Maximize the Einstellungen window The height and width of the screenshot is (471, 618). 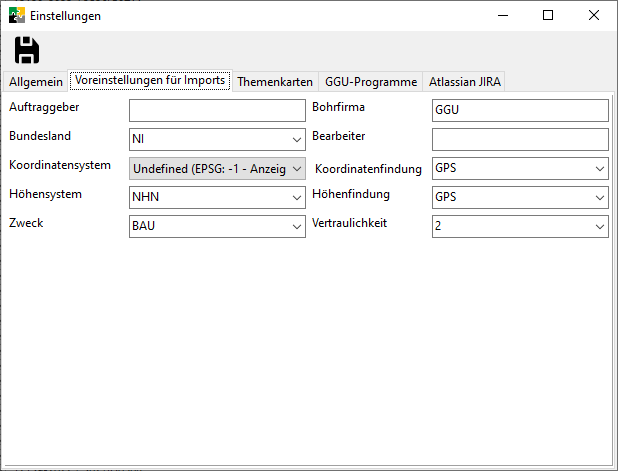click(x=548, y=15)
